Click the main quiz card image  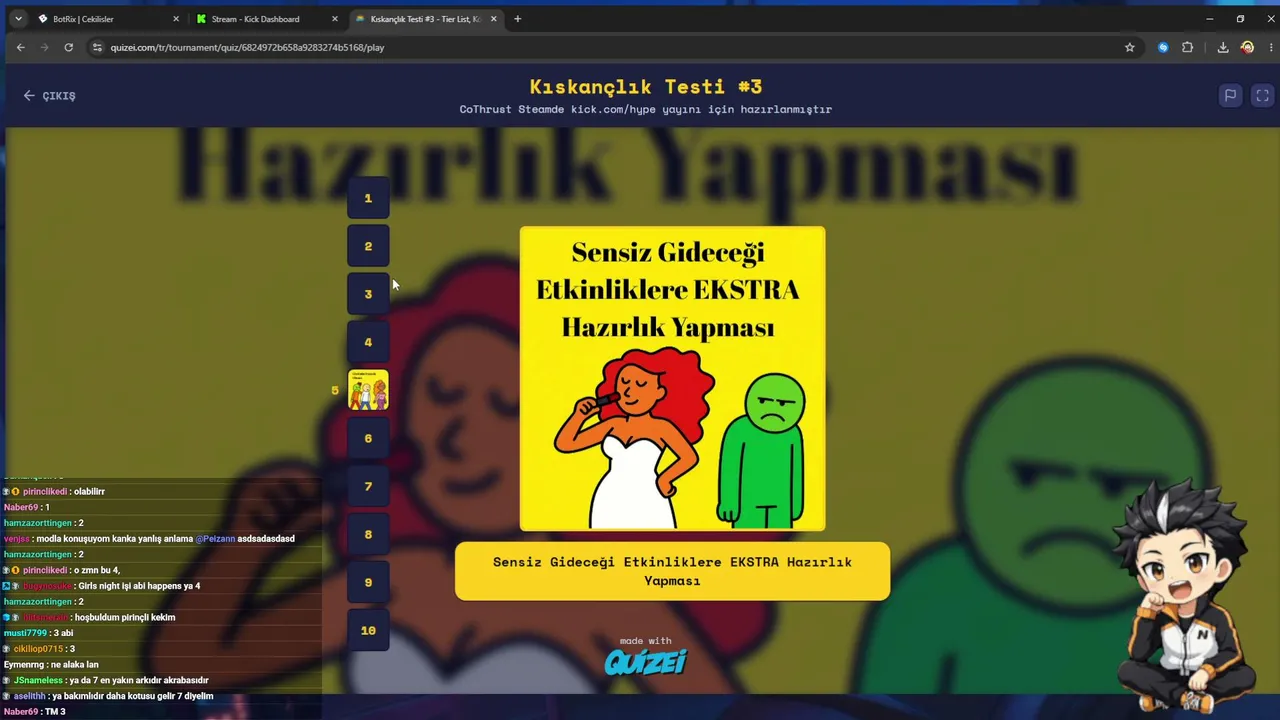pyautogui.click(x=673, y=379)
